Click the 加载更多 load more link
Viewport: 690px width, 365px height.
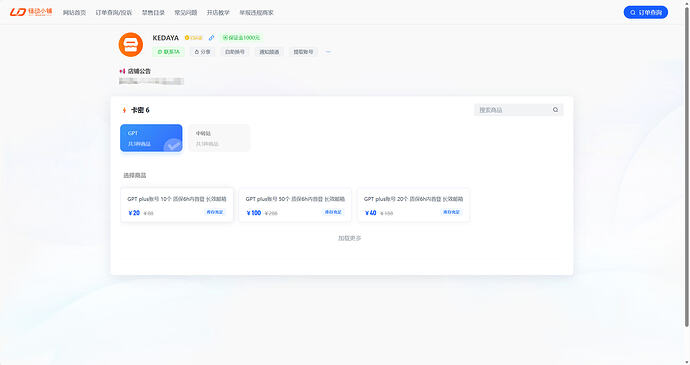(x=349, y=238)
